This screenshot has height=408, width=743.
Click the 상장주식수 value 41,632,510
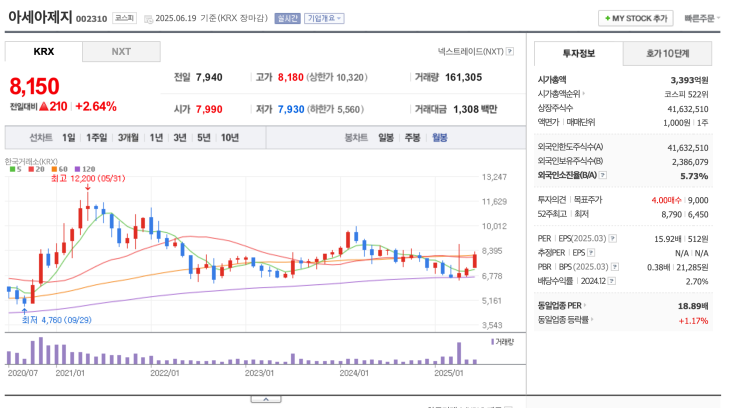[x=688, y=109]
